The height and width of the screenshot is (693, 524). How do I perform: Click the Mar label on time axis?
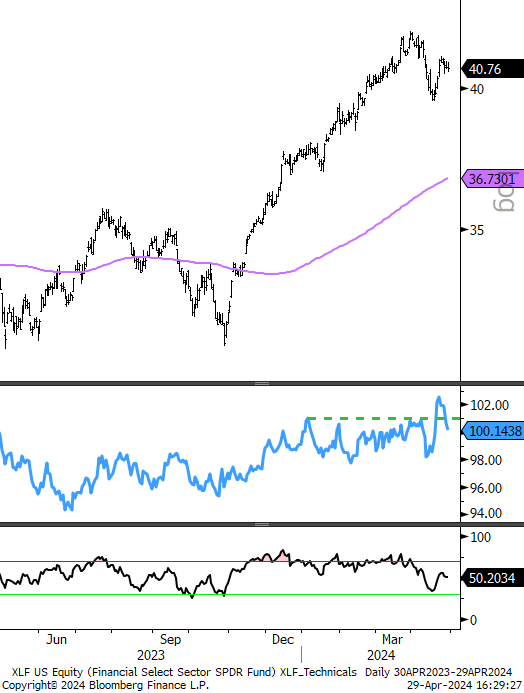click(x=392, y=639)
